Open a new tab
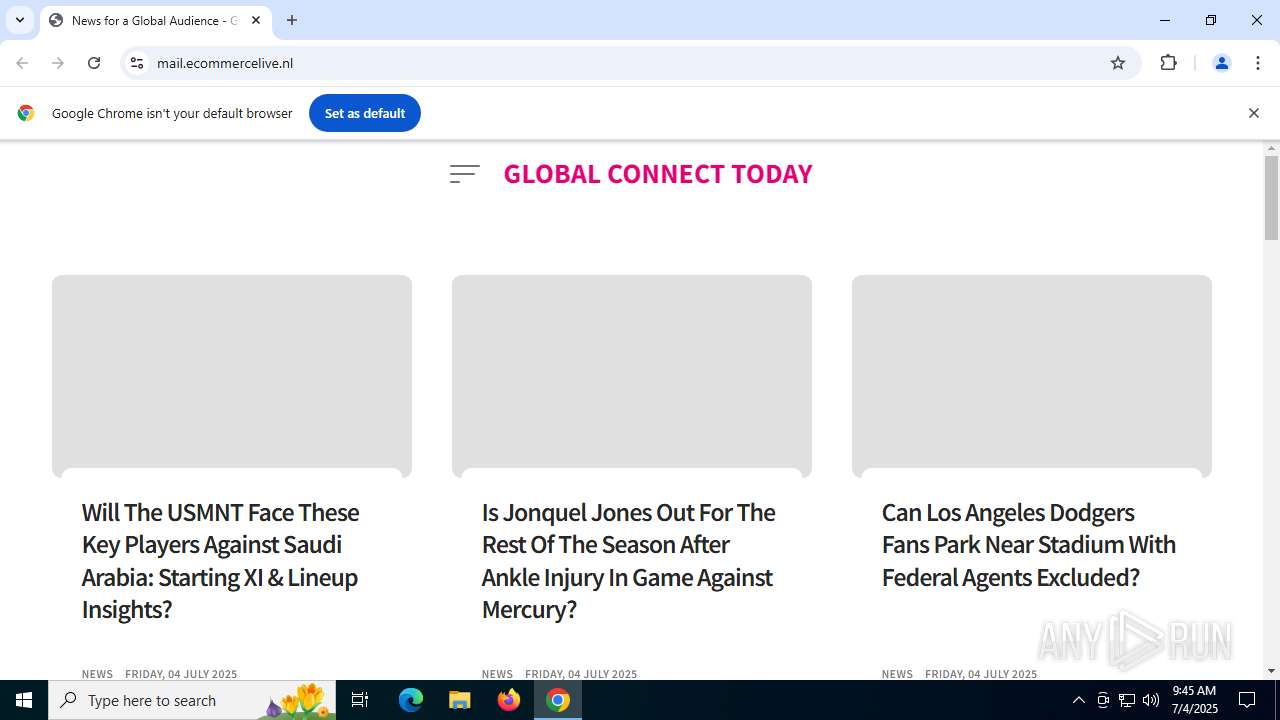The height and width of the screenshot is (720, 1280). [x=292, y=20]
